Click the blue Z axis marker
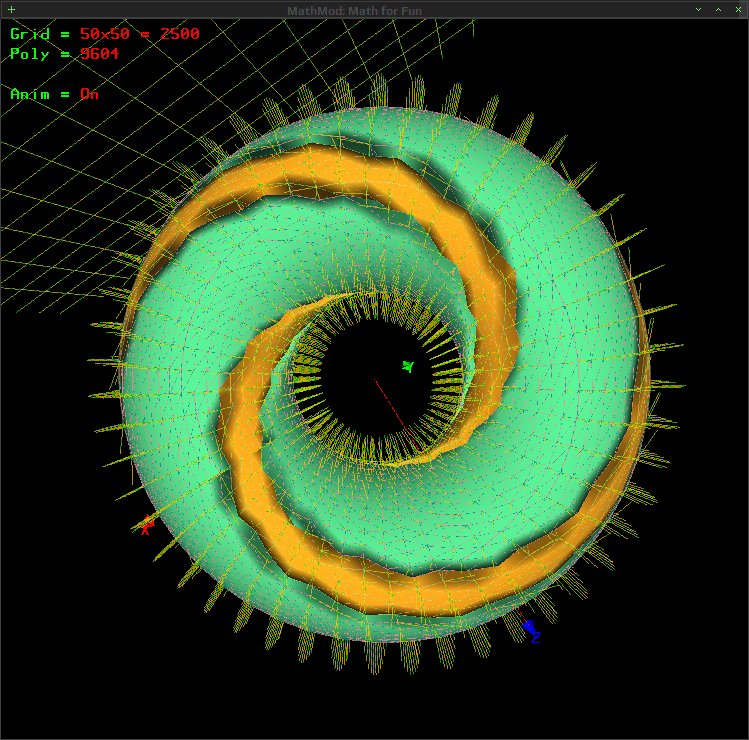Screen dimensions: 749x740 pos(532,631)
